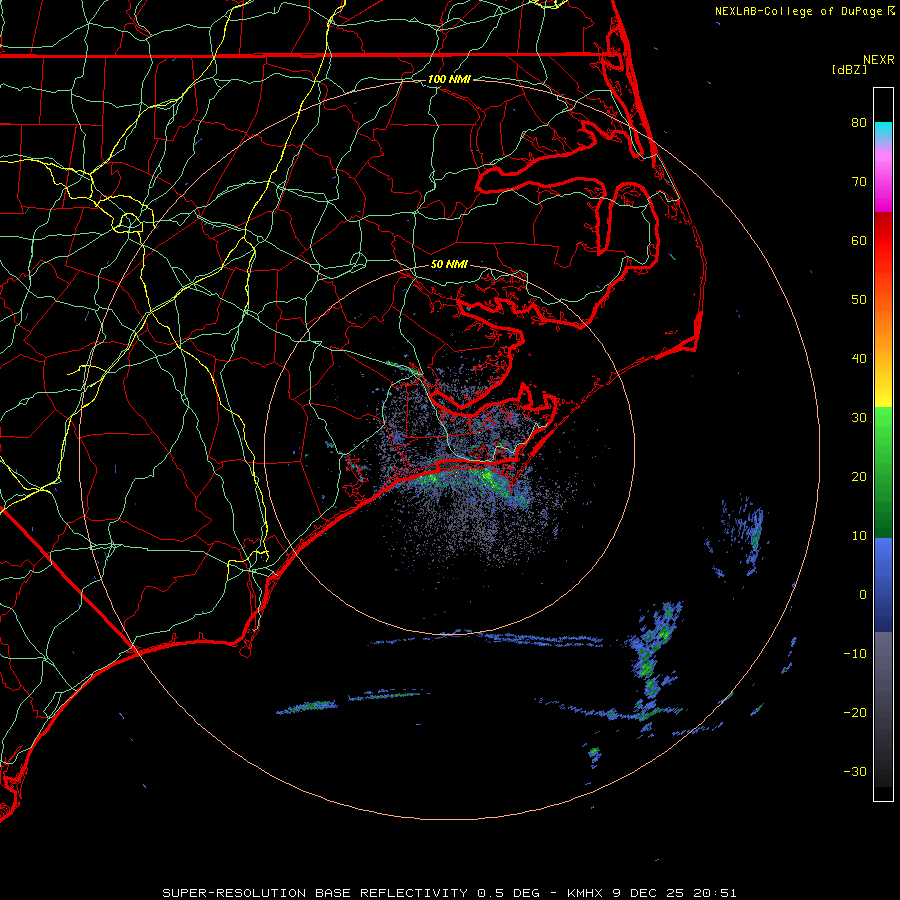This screenshot has height=900, width=900.
Task: Click the 0 value on the dBZ scale
Action: 863,595
